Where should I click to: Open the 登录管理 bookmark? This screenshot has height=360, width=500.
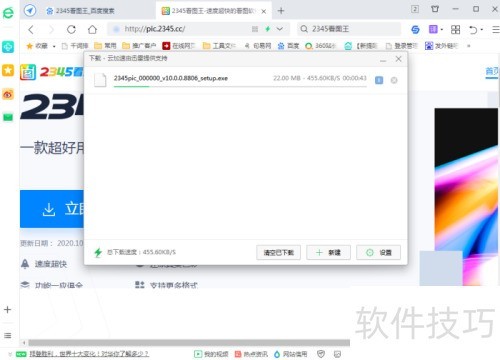click(x=402, y=46)
